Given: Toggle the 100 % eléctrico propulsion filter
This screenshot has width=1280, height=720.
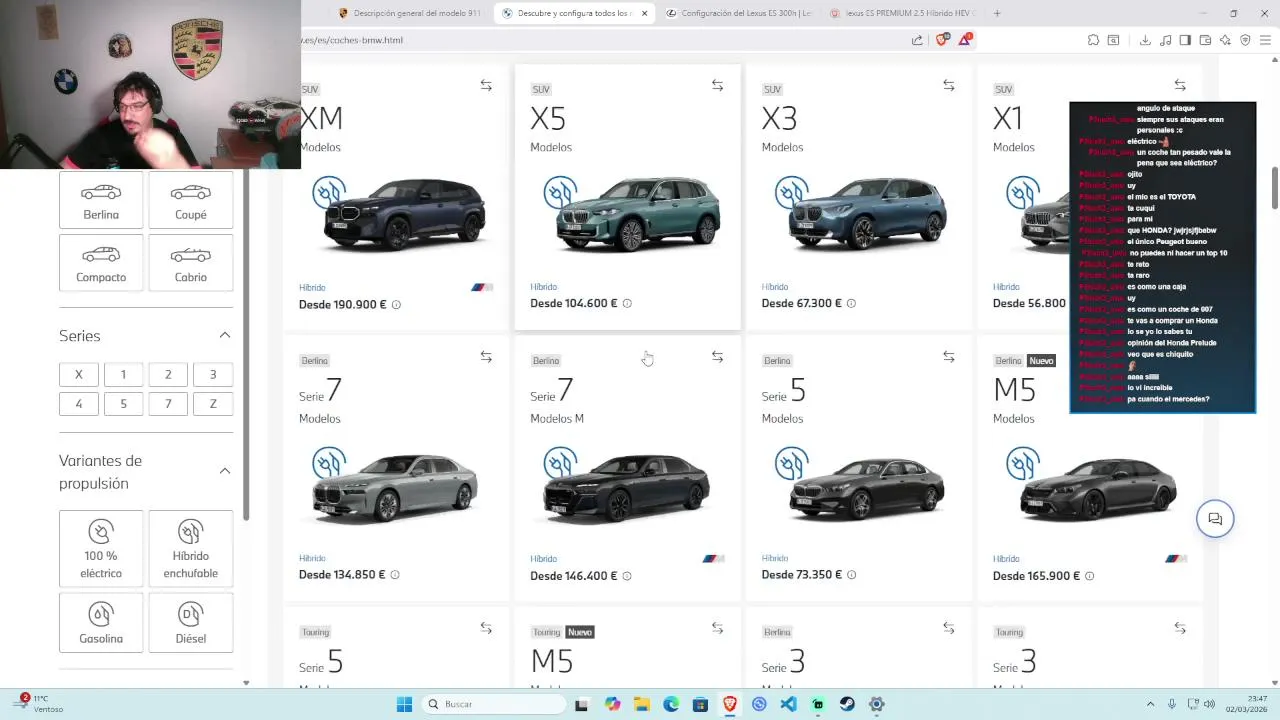Looking at the screenshot, I should tap(101, 548).
